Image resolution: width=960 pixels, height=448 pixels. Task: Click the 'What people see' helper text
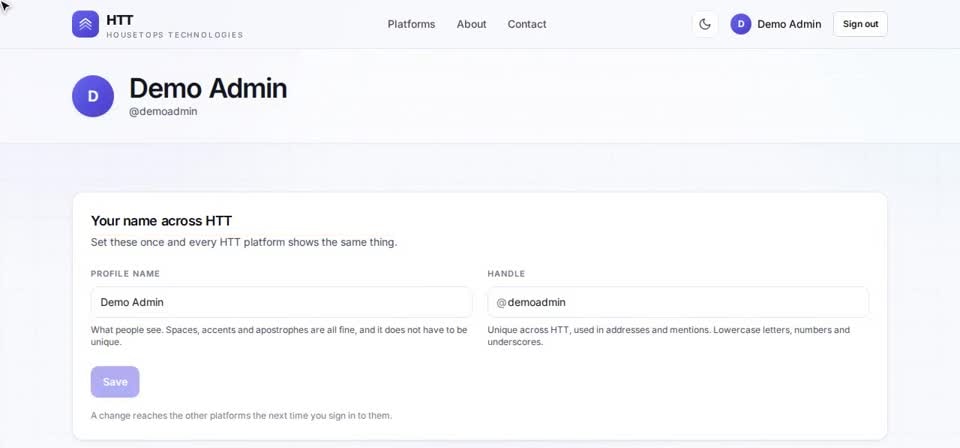279,336
